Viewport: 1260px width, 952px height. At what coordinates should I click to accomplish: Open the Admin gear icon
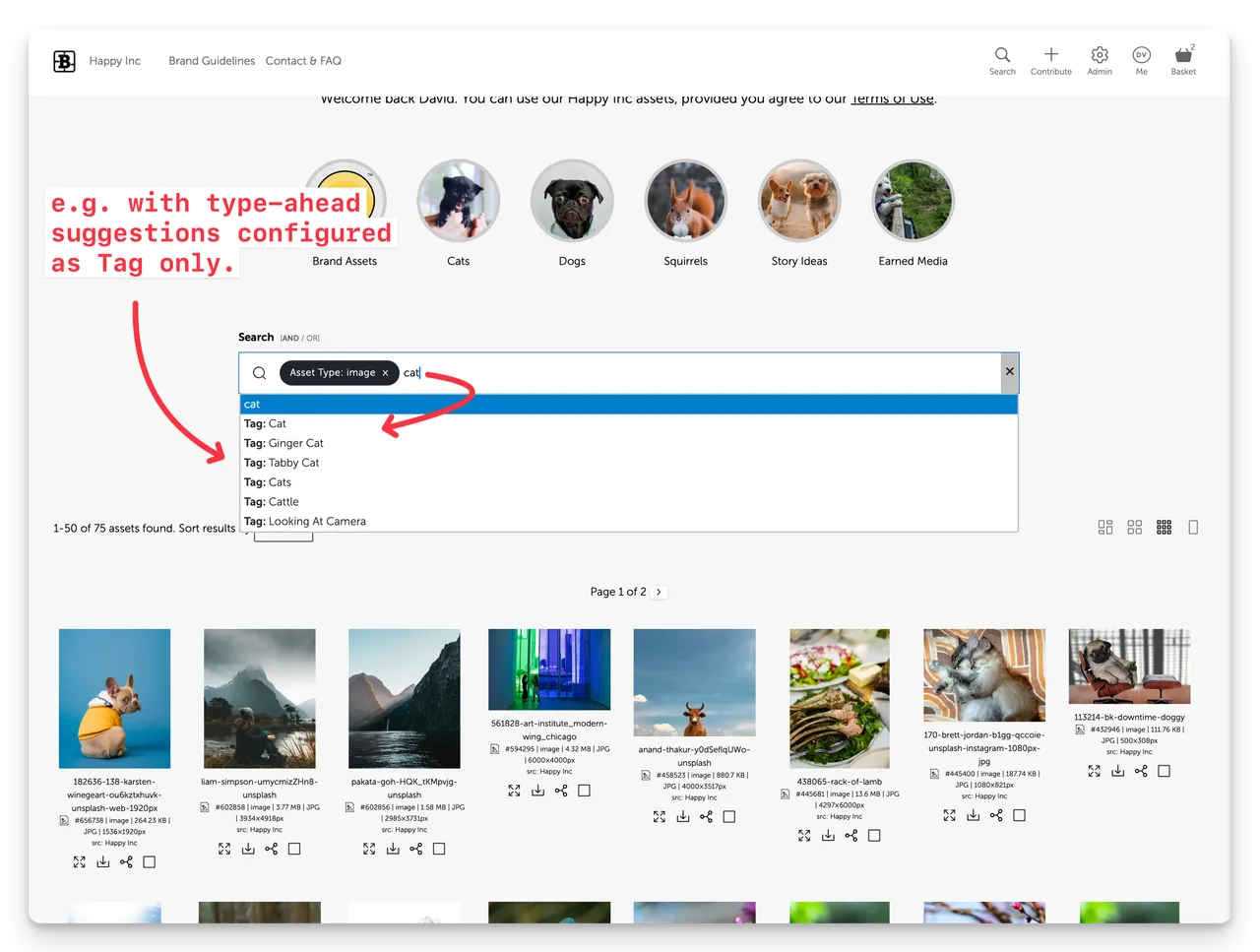point(1100,55)
